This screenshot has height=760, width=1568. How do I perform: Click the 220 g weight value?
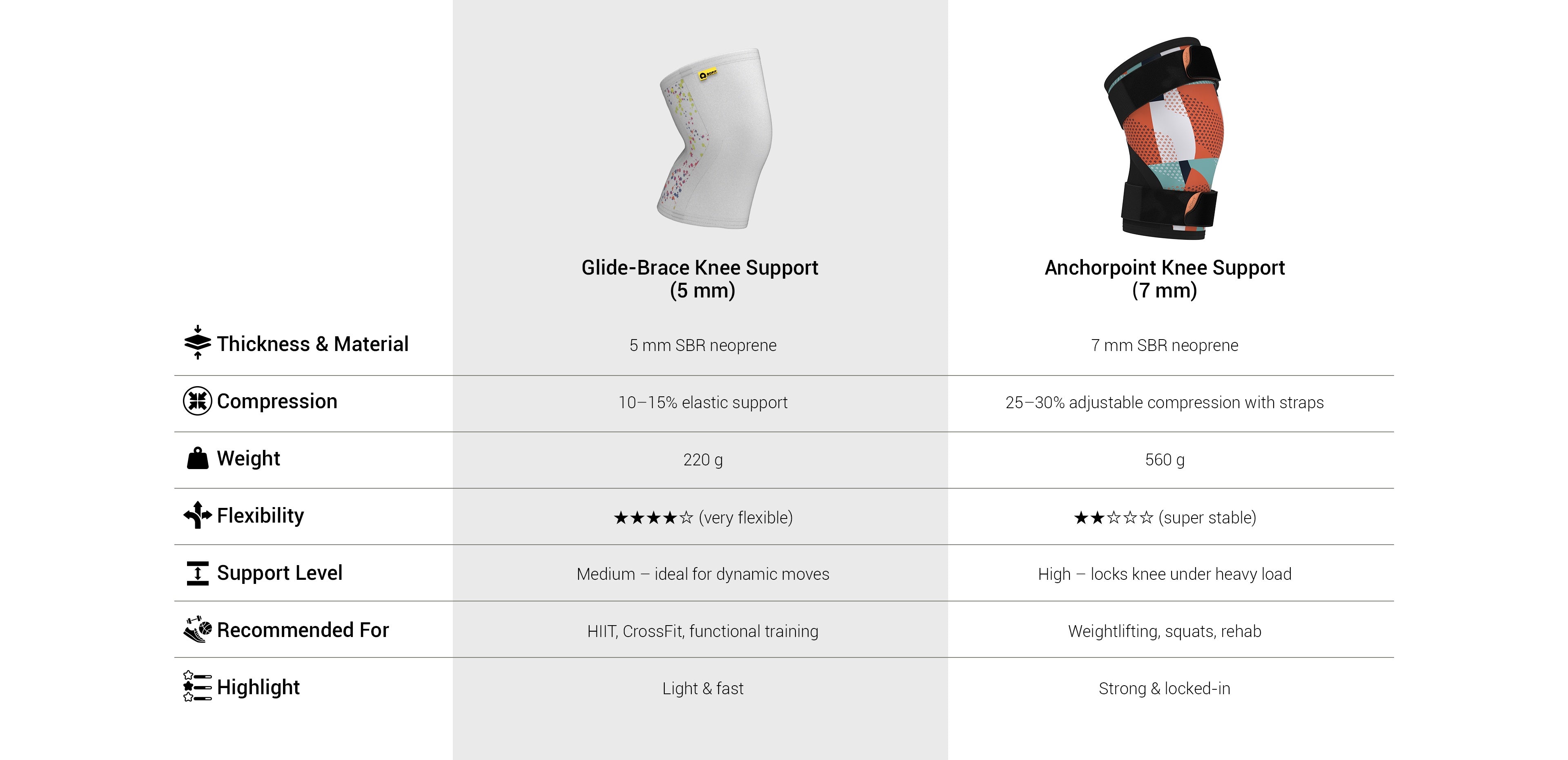coord(702,460)
